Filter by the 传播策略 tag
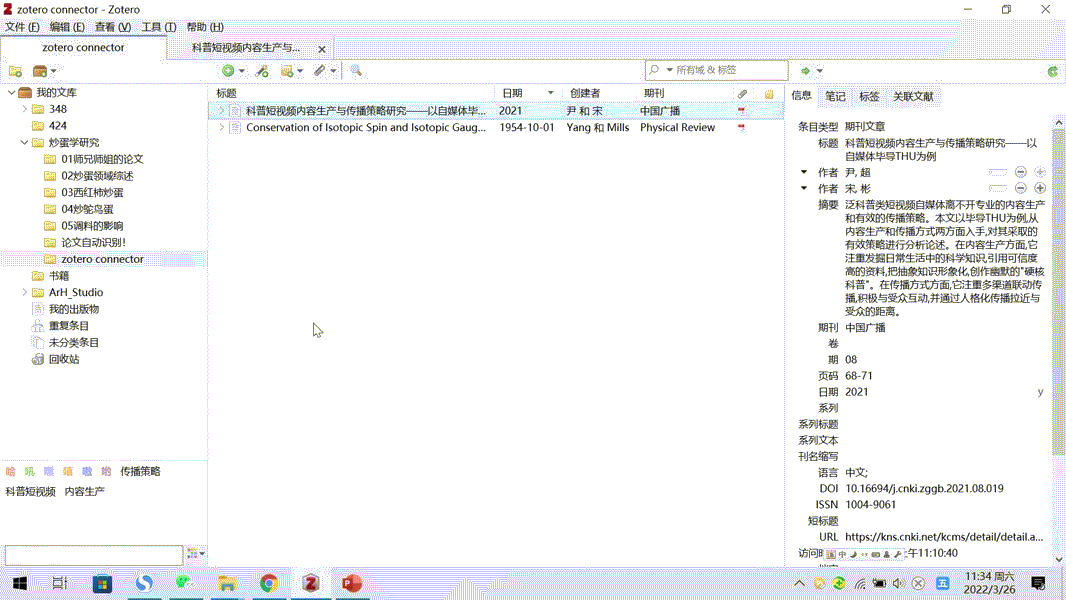The height and width of the screenshot is (600, 1066). pyautogui.click(x=140, y=472)
